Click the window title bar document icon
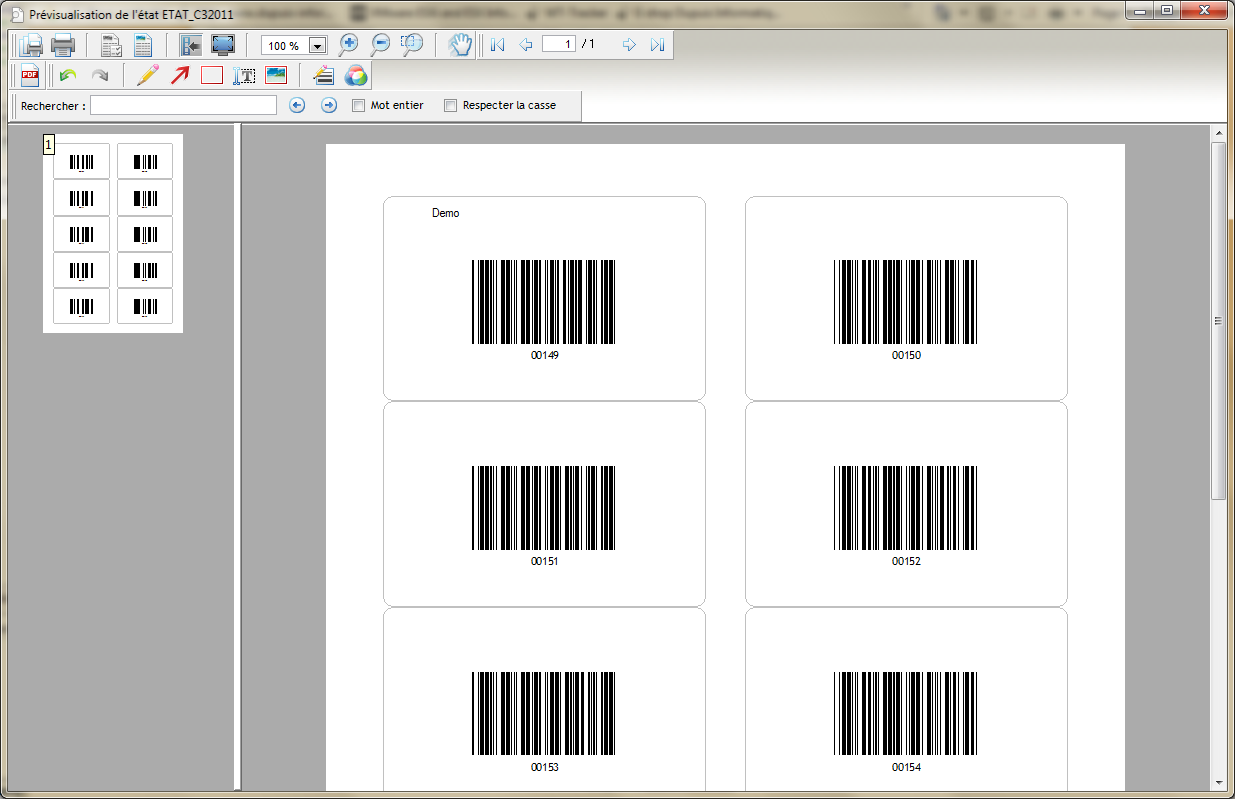The height and width of the screenshot is (799, 1235). pos(15,15)
